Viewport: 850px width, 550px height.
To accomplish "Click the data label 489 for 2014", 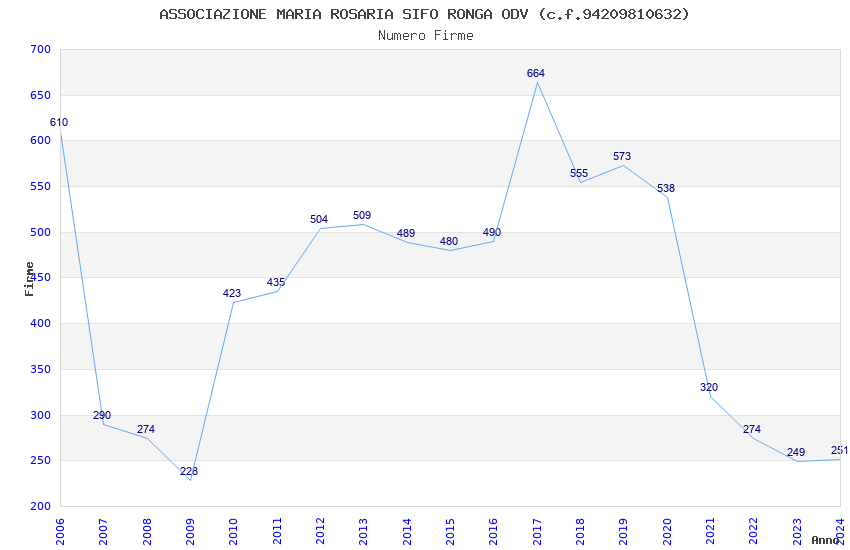I will pos(406,233).
